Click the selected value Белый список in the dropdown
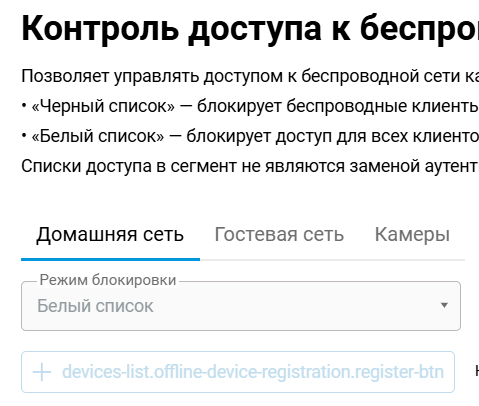Screen dimensions: 479x406 [x=95, y=306]
